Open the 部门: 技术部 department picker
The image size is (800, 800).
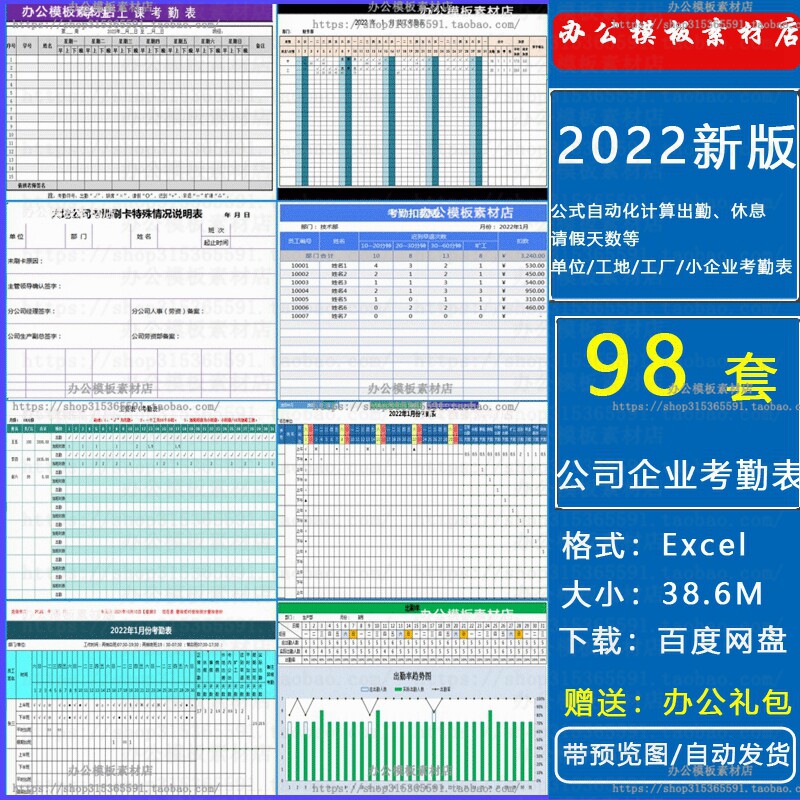coord(320,225)
